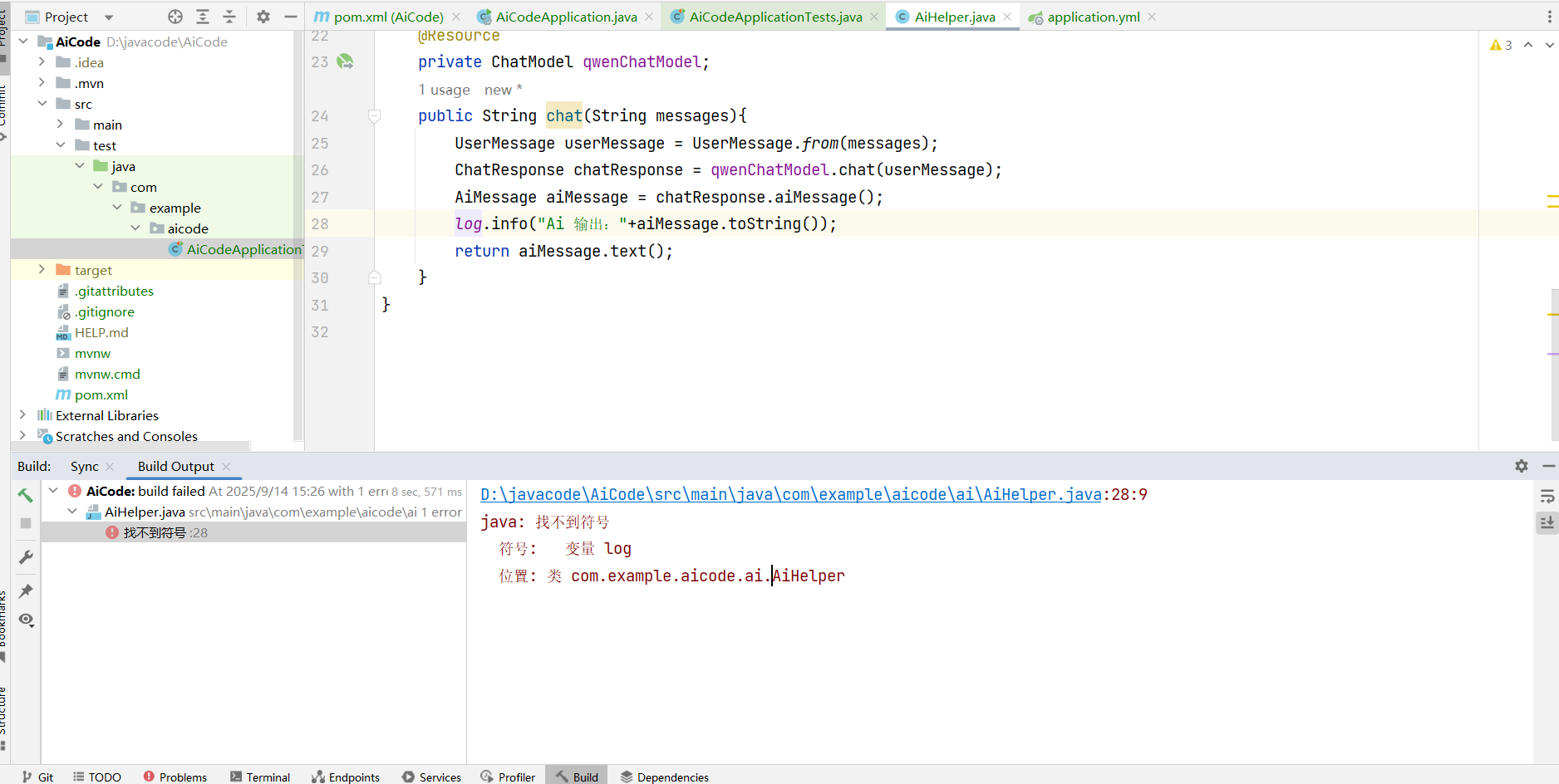The height and width of the screenshot is (784, 1559).
Task: Toggle build output filters with the eye icon
Action: tap(25, 620)
